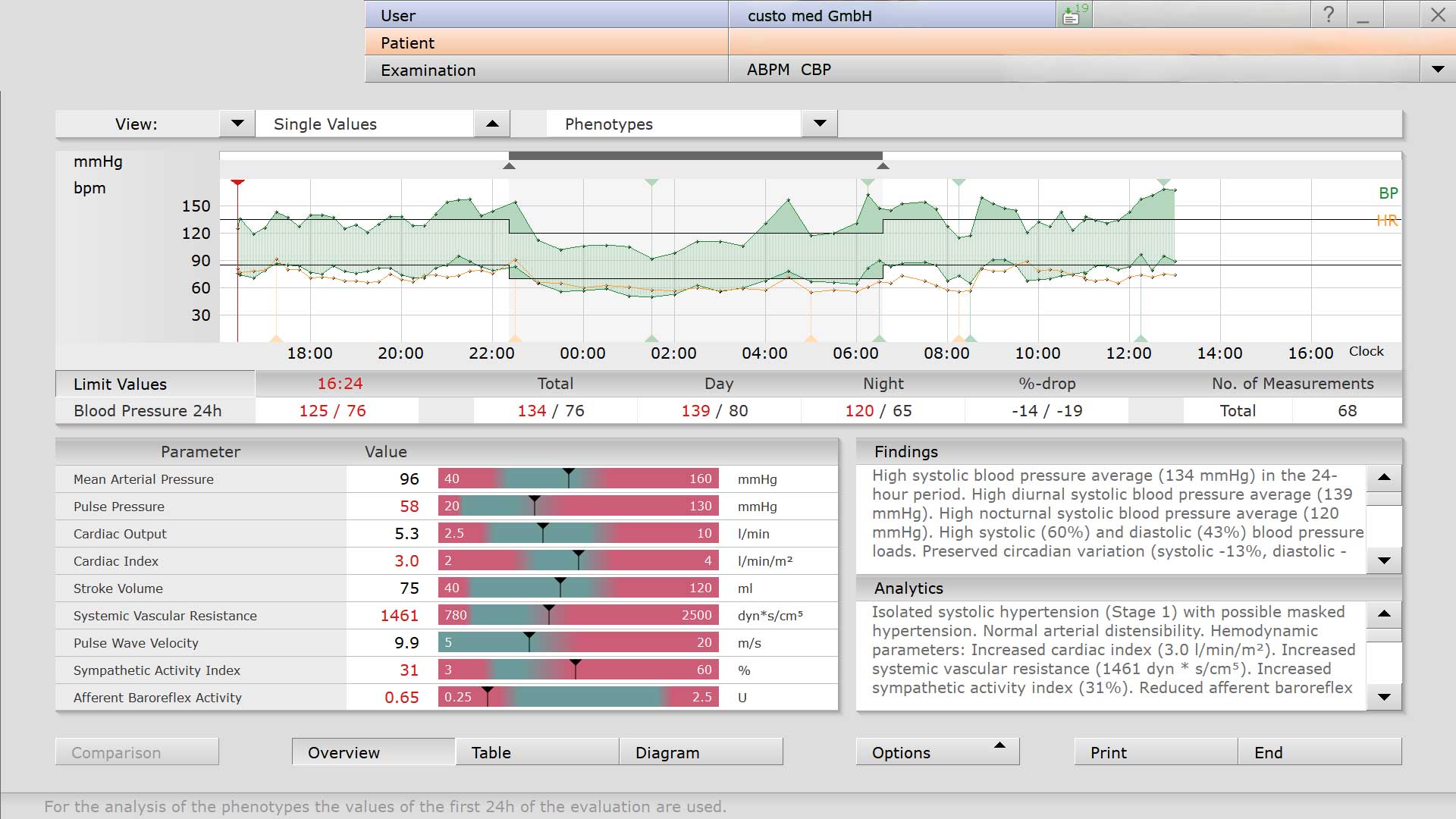Viewport: 1456px width, 819px height.
Task: Switch to the Diagram tab
Action: pos(701,752)
